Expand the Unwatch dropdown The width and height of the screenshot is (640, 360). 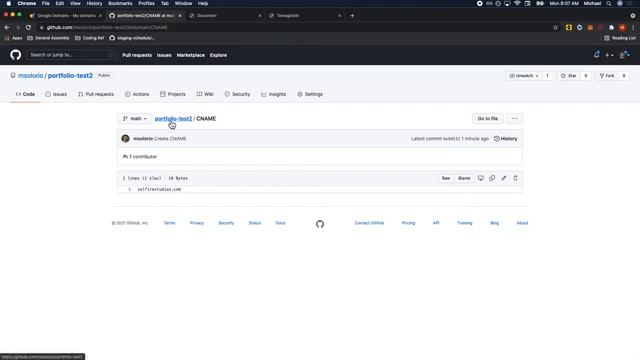point(524,76)
